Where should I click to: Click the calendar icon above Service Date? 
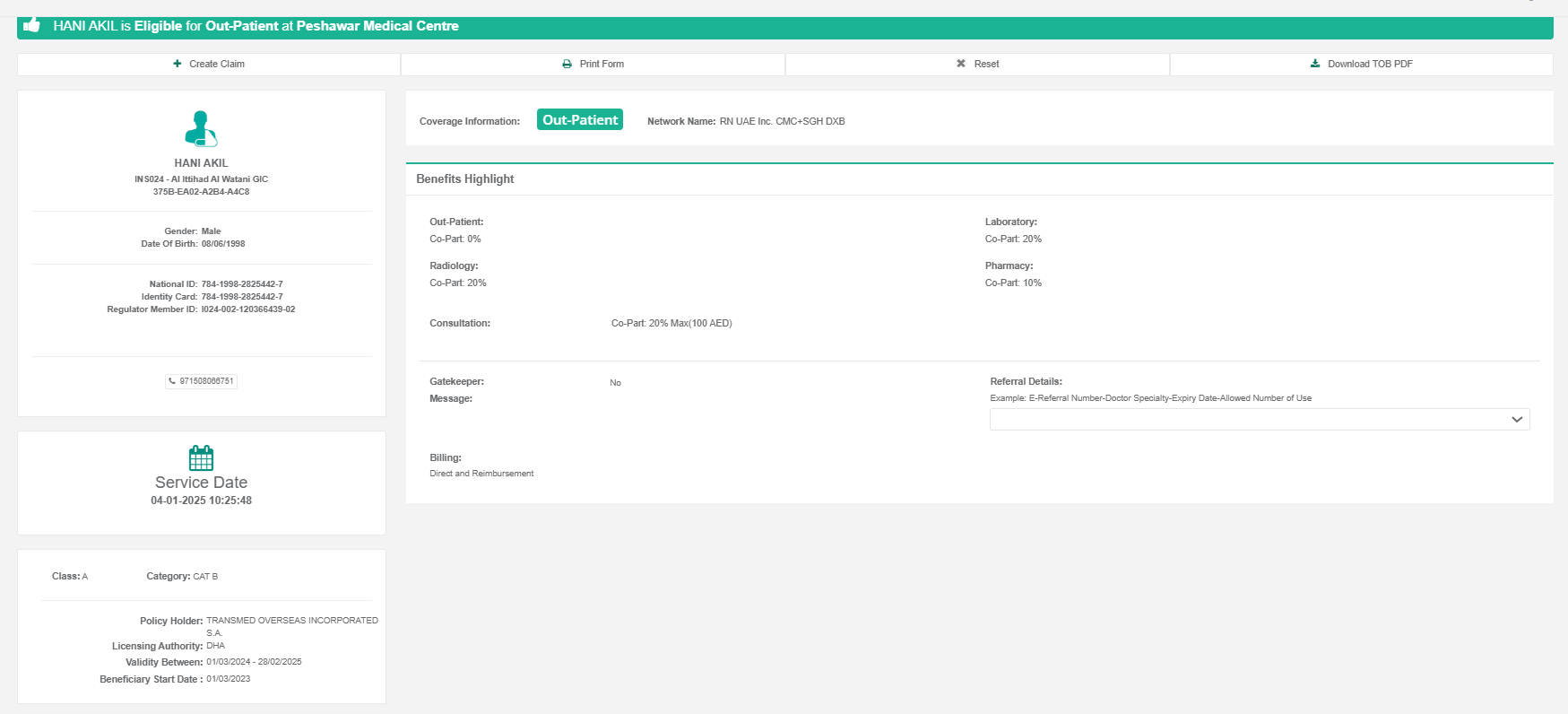(x=201, y=458)
